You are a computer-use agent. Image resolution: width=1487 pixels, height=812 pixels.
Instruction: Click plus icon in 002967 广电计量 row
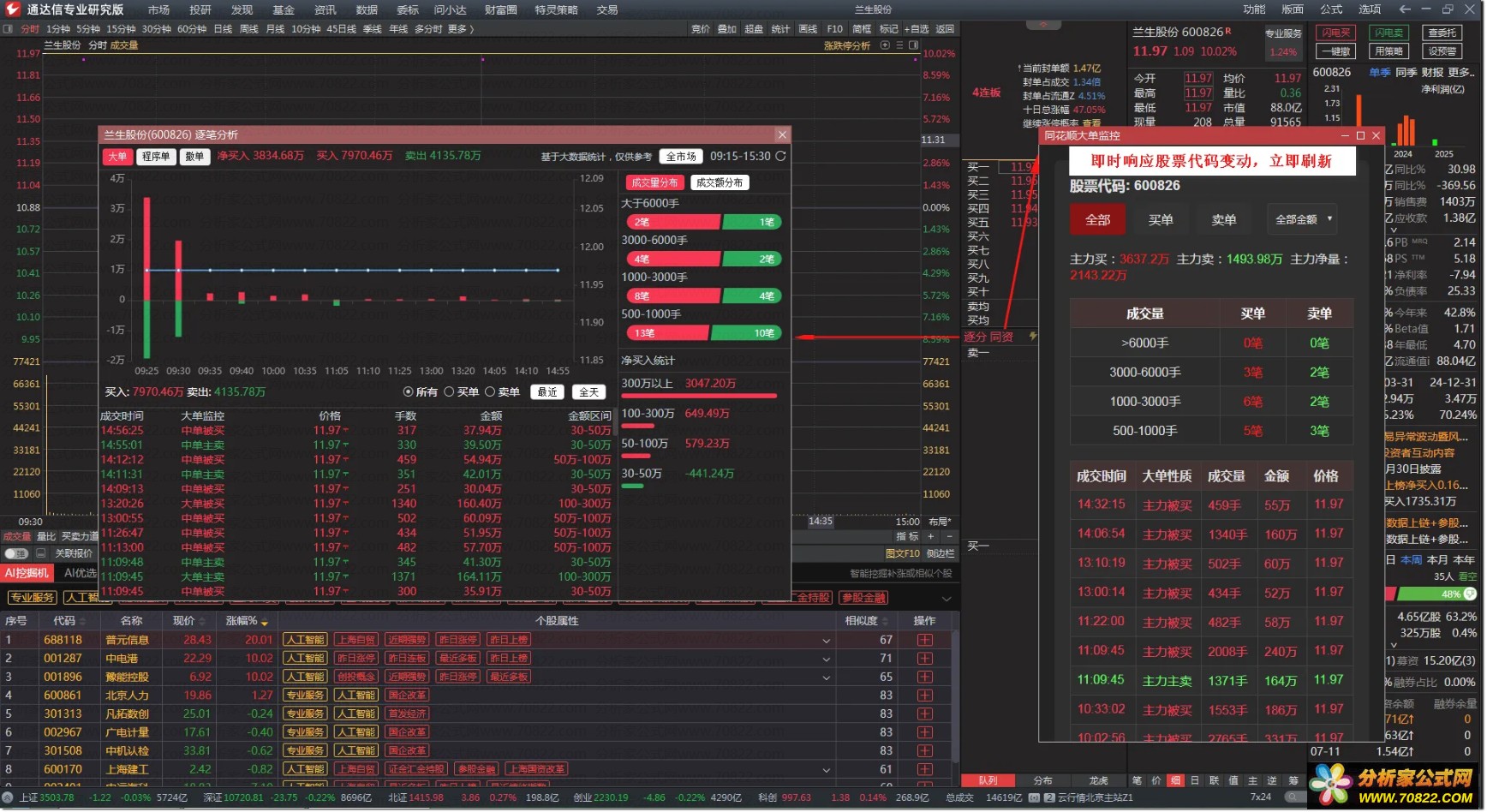[x=925, y=732]
